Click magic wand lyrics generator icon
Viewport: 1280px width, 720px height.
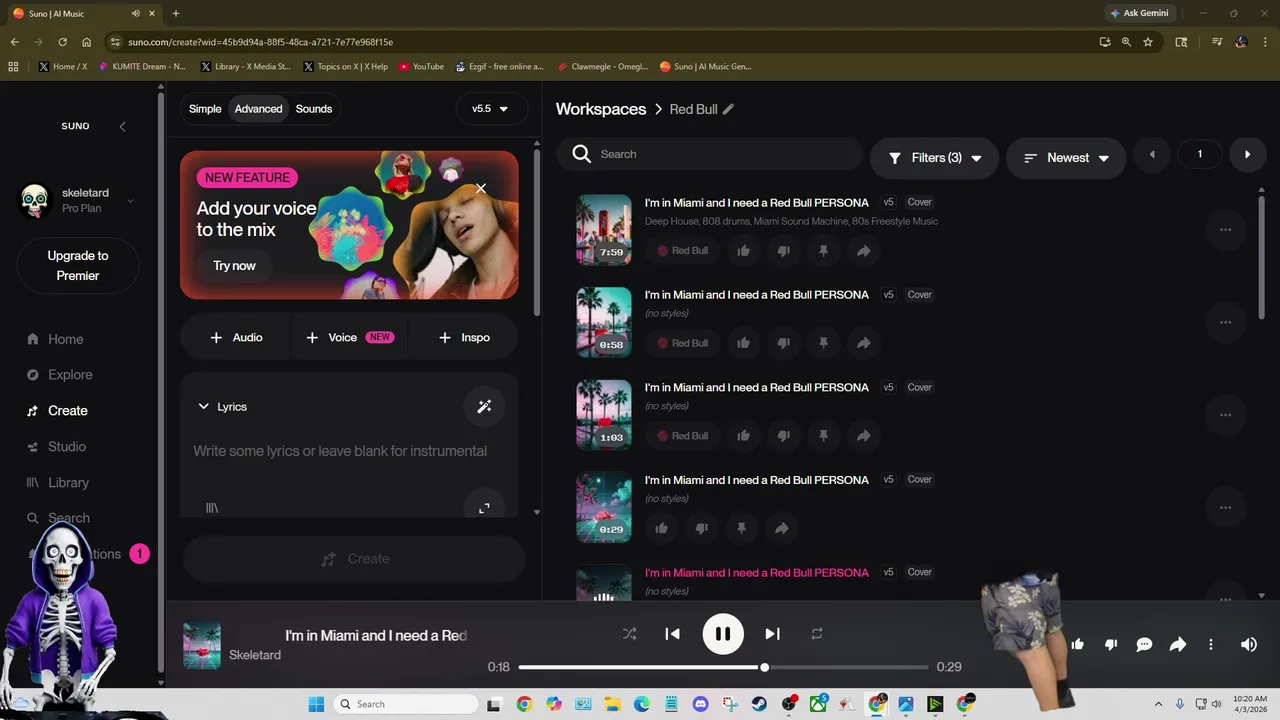484,407
